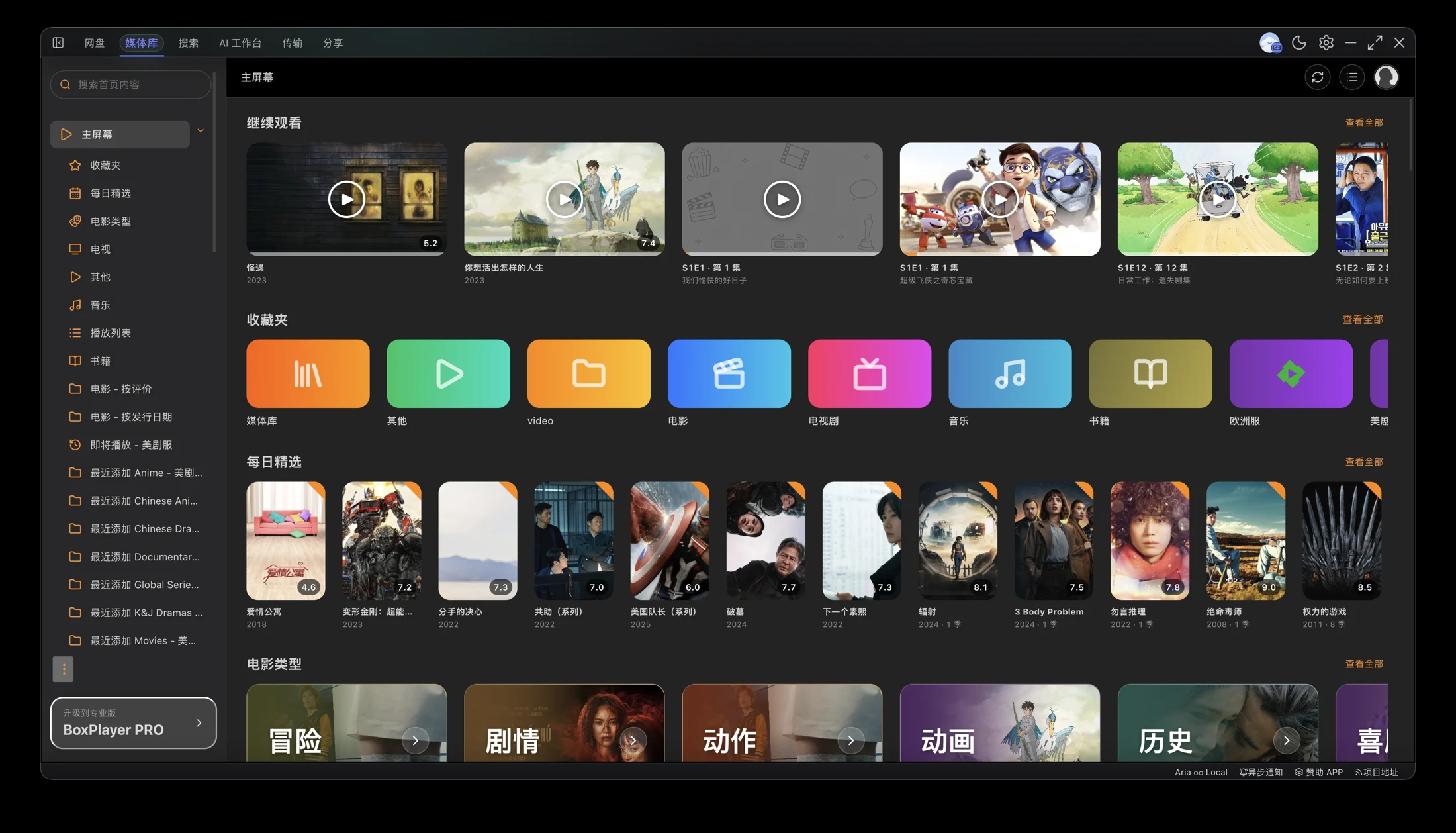Viewport: 1456px width, 833px height.
Task: Expand the 历史 genre arrow
Action: click(x=1286, y=740)
